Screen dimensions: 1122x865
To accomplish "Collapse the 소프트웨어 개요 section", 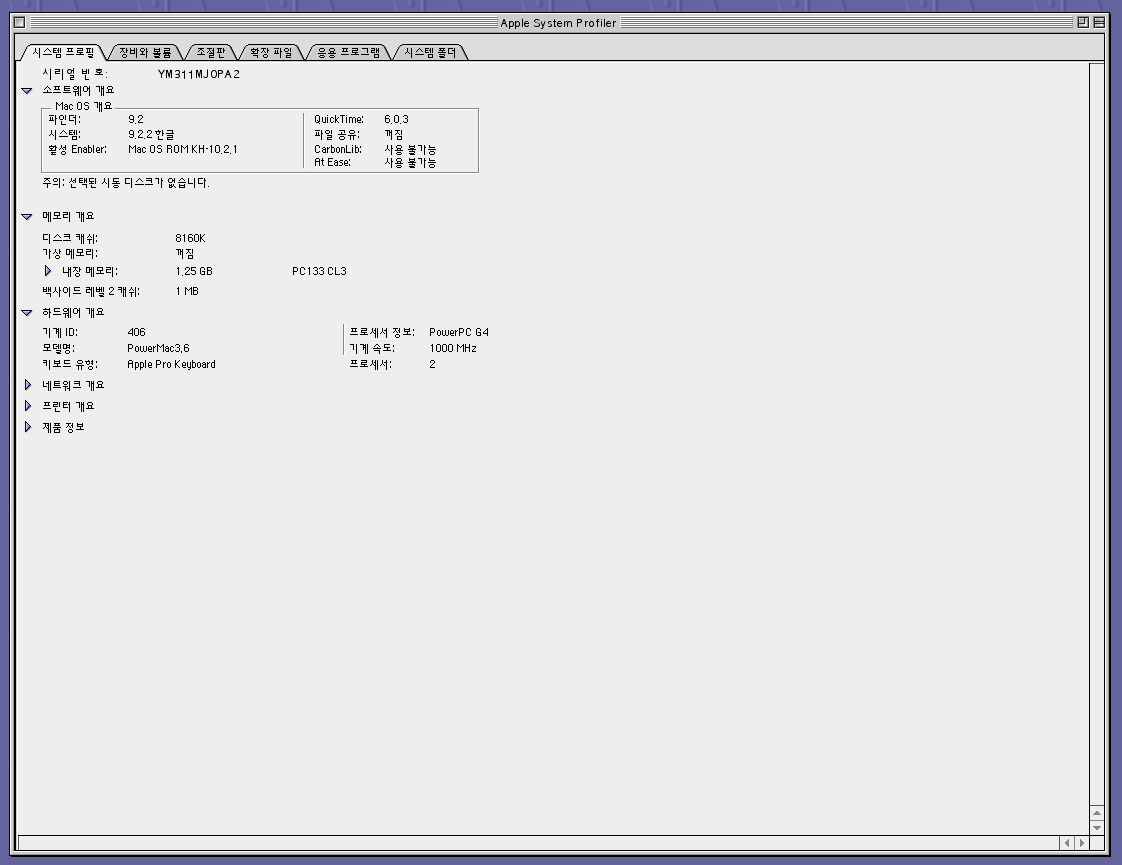I will [27, 91].
